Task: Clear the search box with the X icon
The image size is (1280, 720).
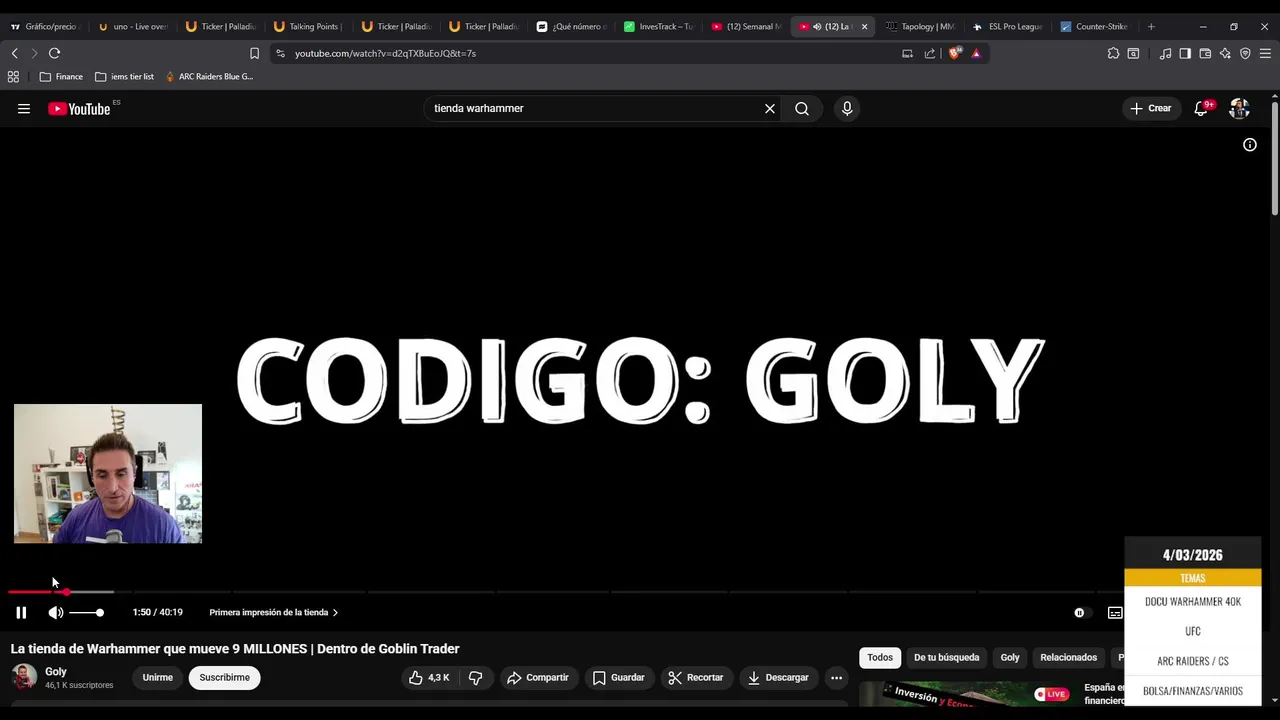Action: point(770,109)
